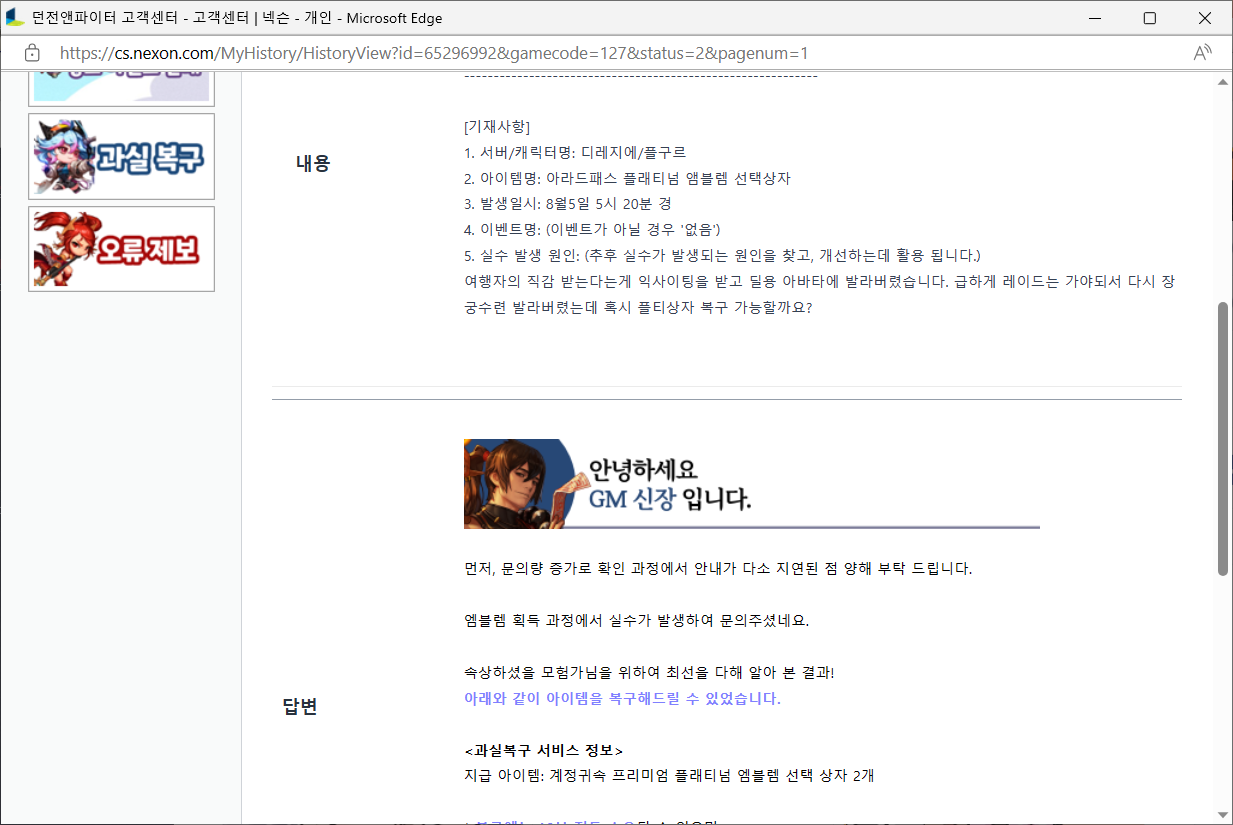The width and height of the screenshot is (1233, 825).
Task: Click the purple text '아래와 같이 아이템을 복구해드릴 수 있었습니다.'
Action: [x=622, y=699]
